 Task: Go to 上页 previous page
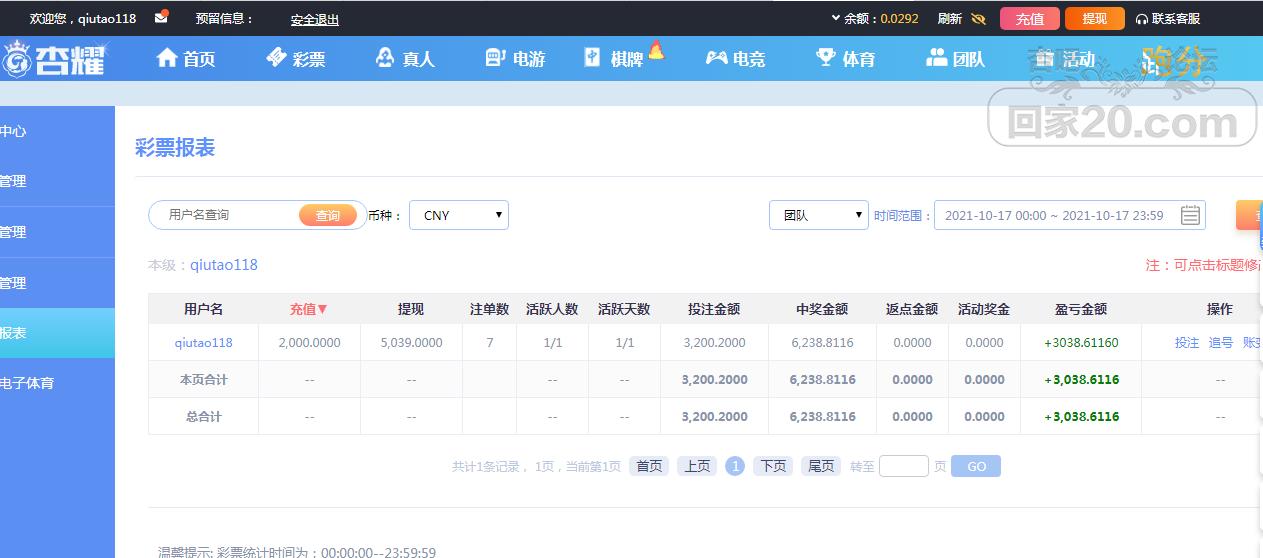click(x=697, y=466)
